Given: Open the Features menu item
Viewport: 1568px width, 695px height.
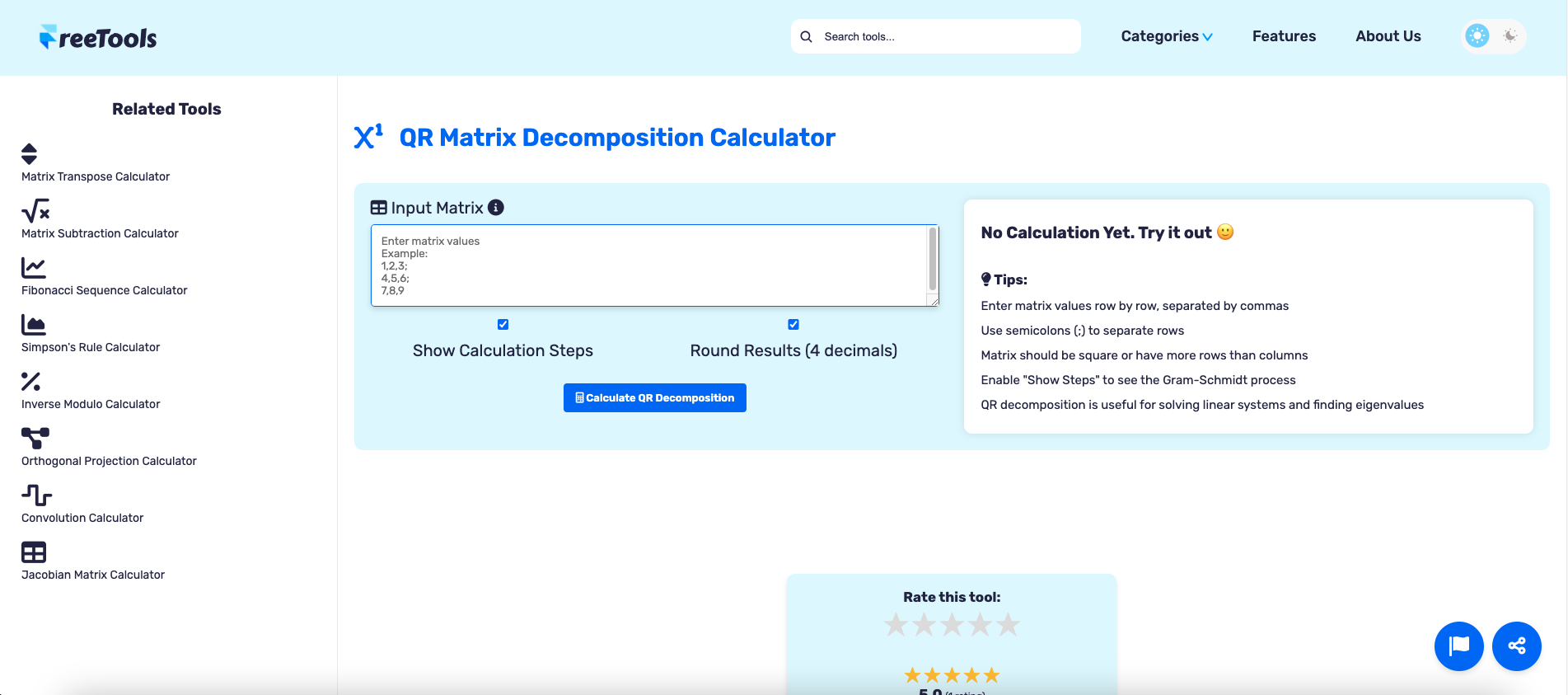Looking at the screenshot, I should 1284,36.
